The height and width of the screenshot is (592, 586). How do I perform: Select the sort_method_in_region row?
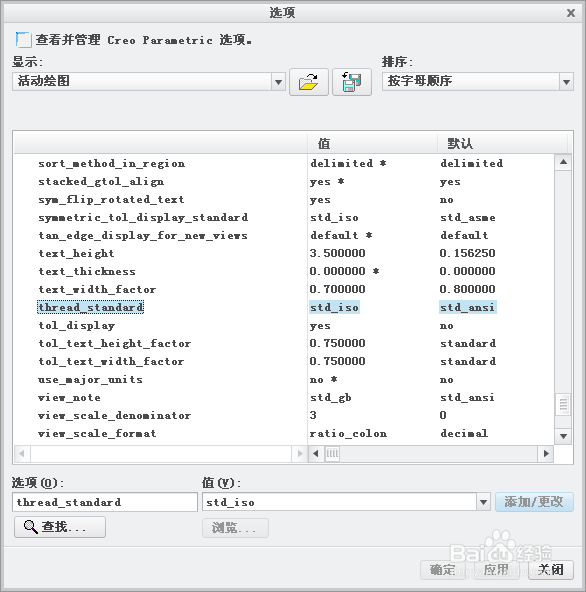(112, 163)
